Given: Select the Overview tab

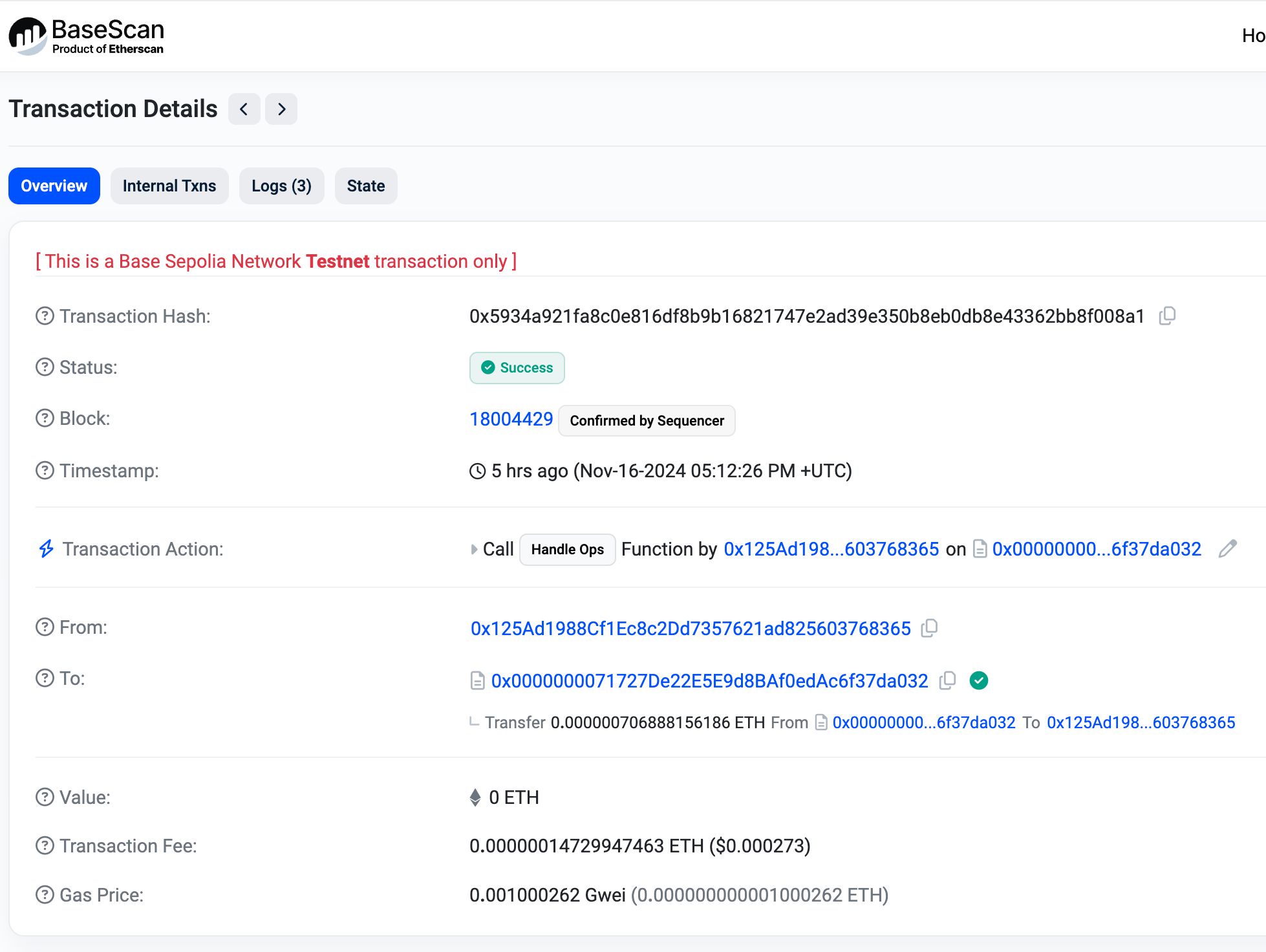Looking at the screenshot, I should click(x=54, y=186).
